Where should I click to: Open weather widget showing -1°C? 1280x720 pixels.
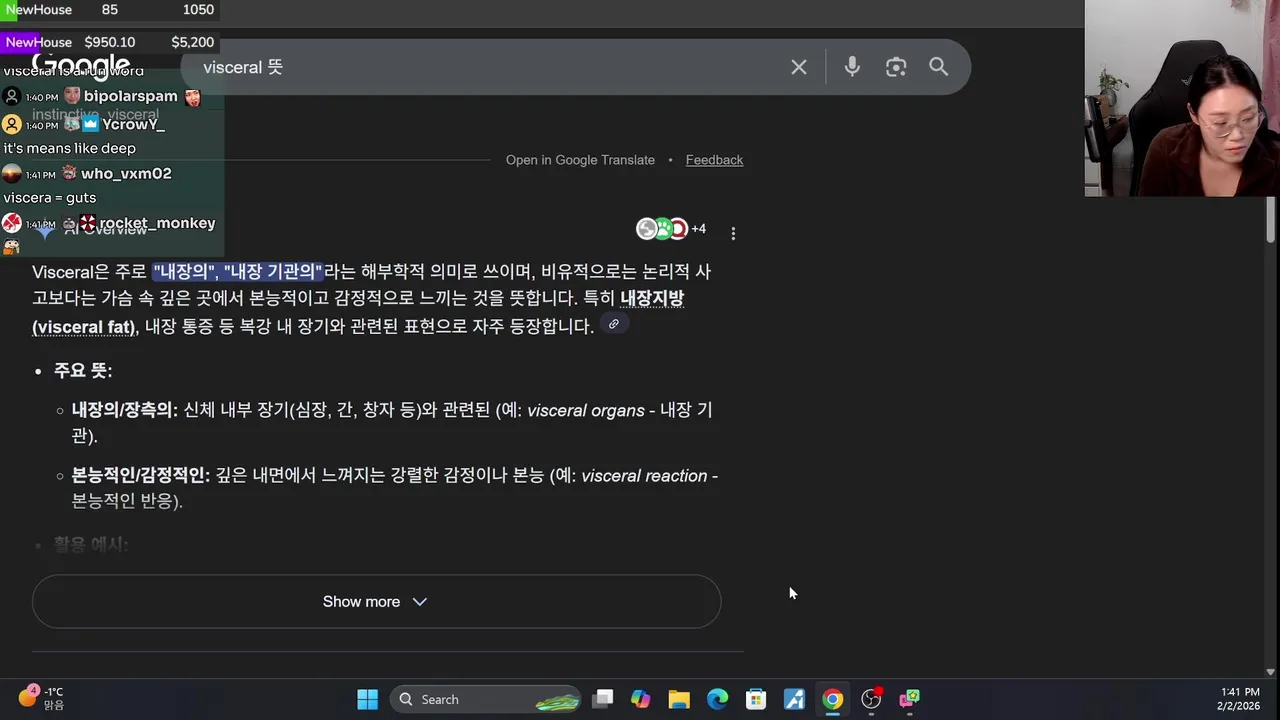(42, 698)
